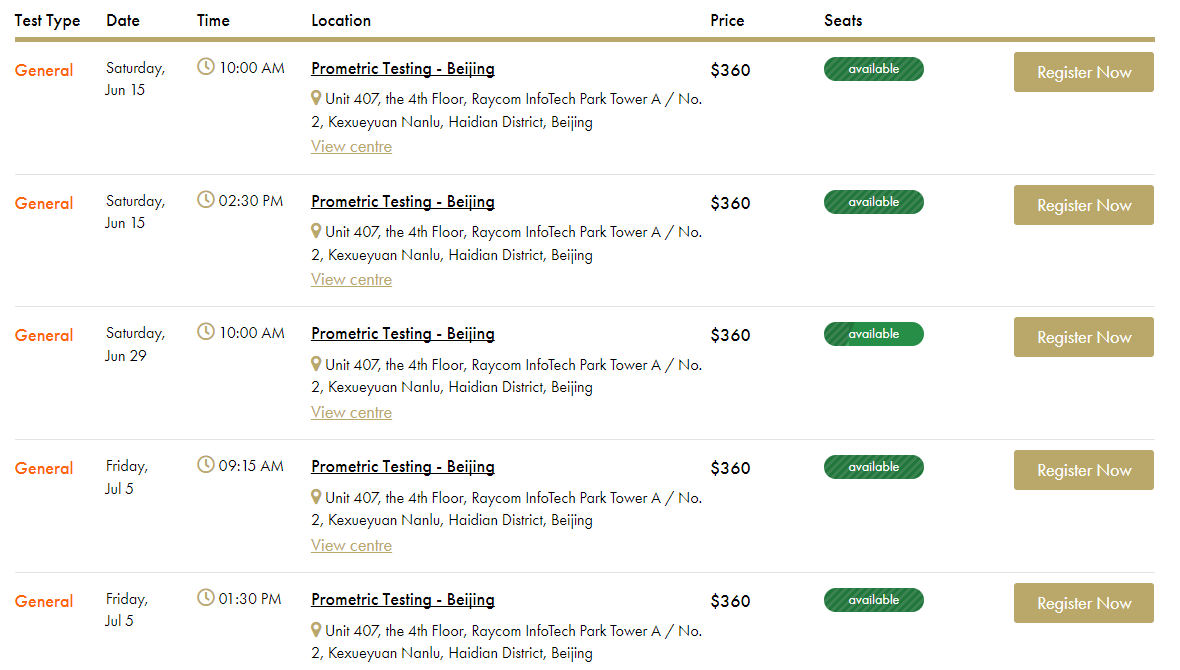
Task: Click clock icon for Jun 29 10:00 AM
Action: [x=206, y=332]
